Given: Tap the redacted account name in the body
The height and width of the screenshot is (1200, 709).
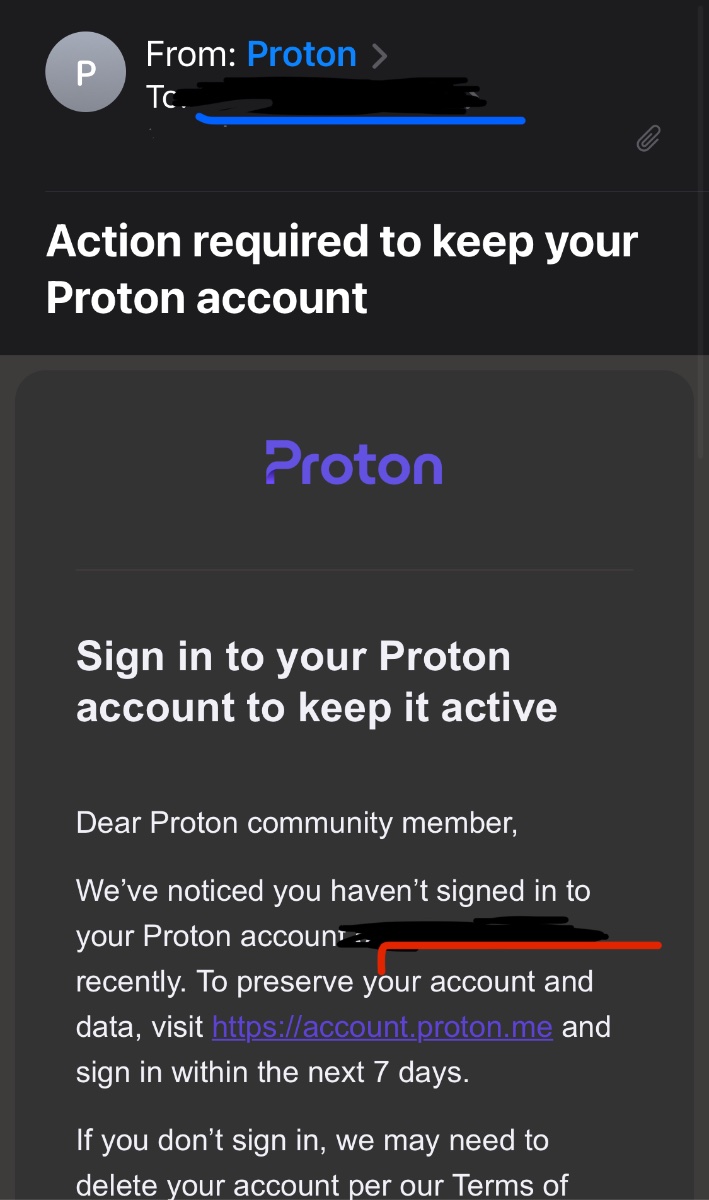Looking at the screenshot, I should point(470,933).
